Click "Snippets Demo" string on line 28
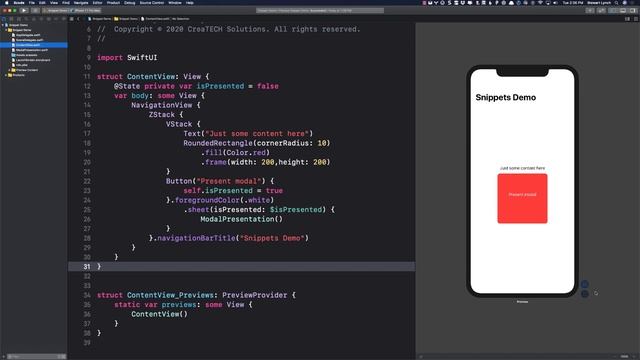640x360 pixels. (272, 238)
